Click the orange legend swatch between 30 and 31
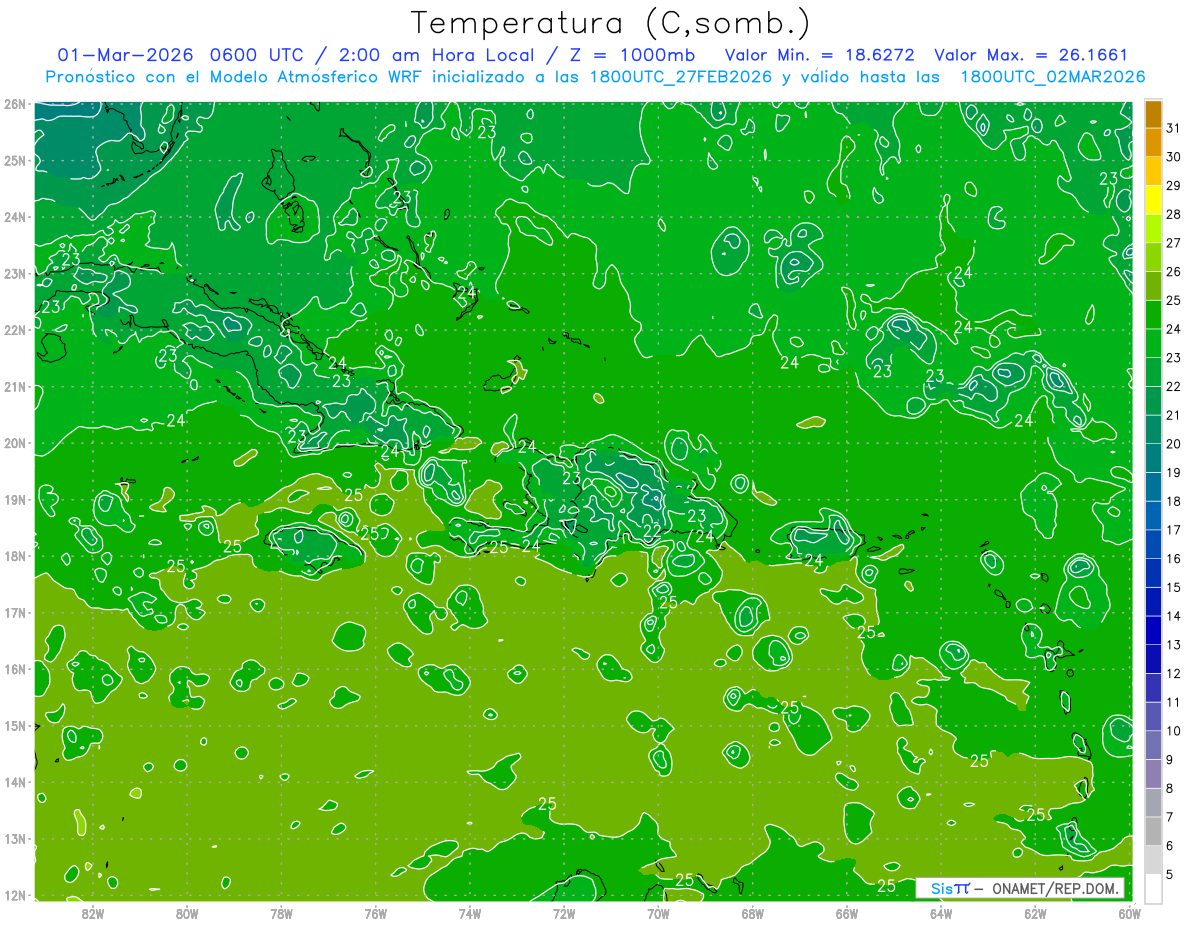Image resolution: width=1200 pixels, height=927 pixels. tap(1153, 142)
